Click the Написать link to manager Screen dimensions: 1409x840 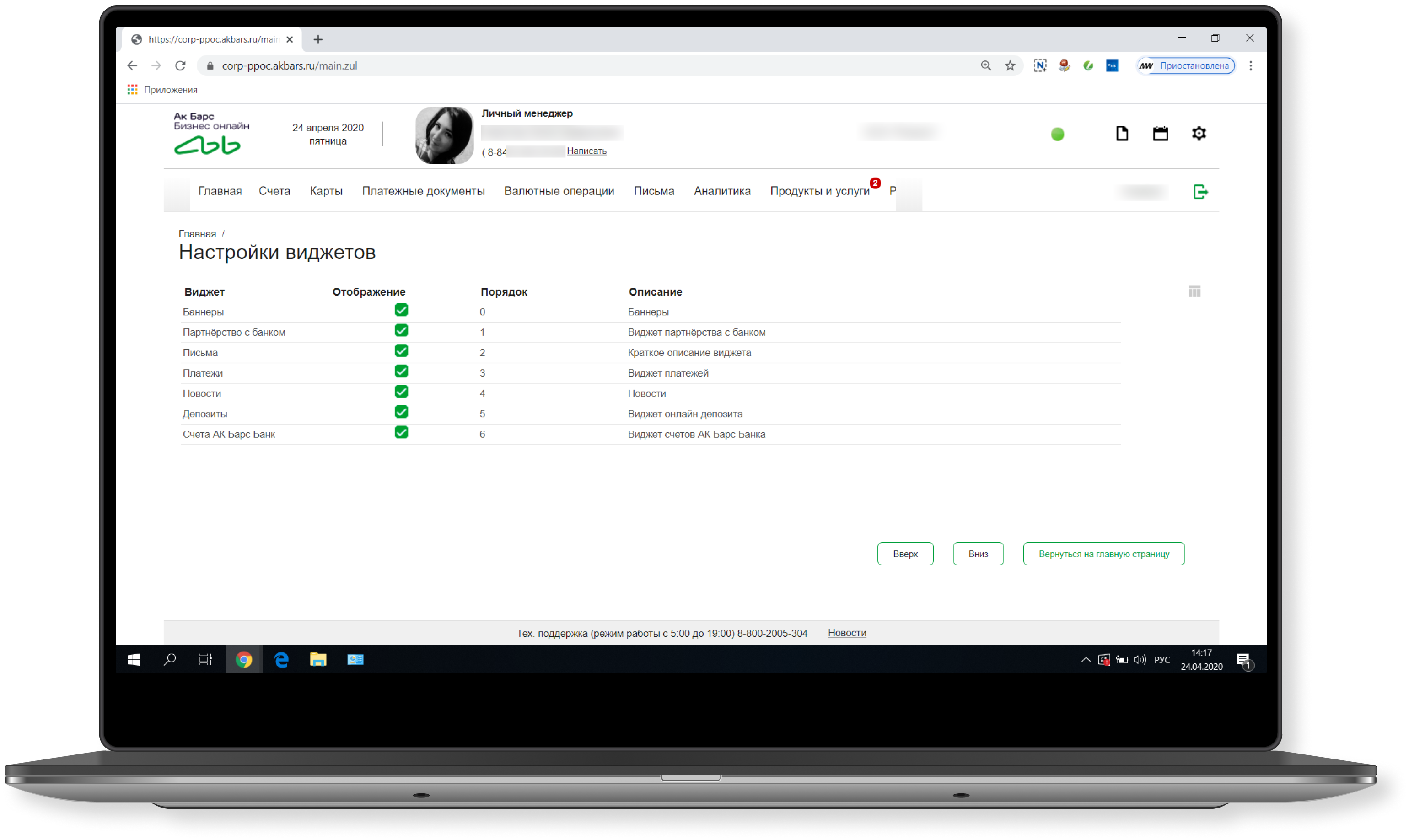click(x=586, y=151)
